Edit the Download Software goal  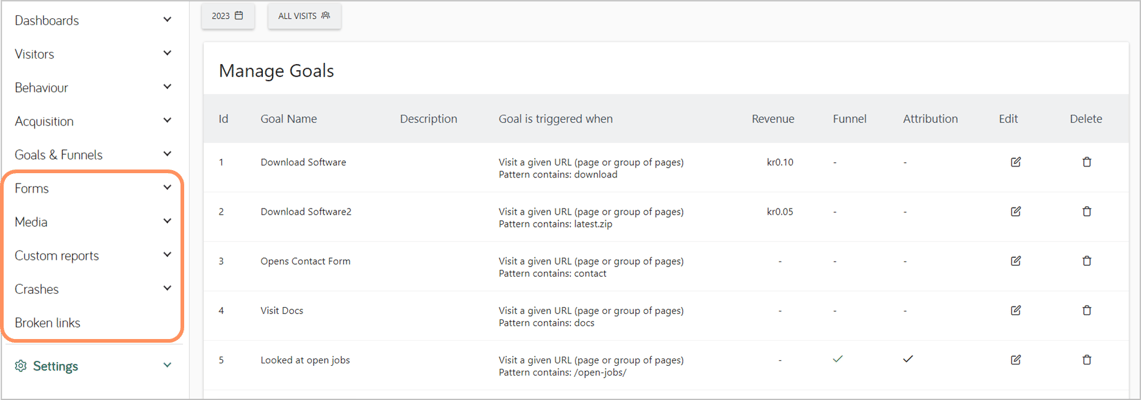[1016, 162]
